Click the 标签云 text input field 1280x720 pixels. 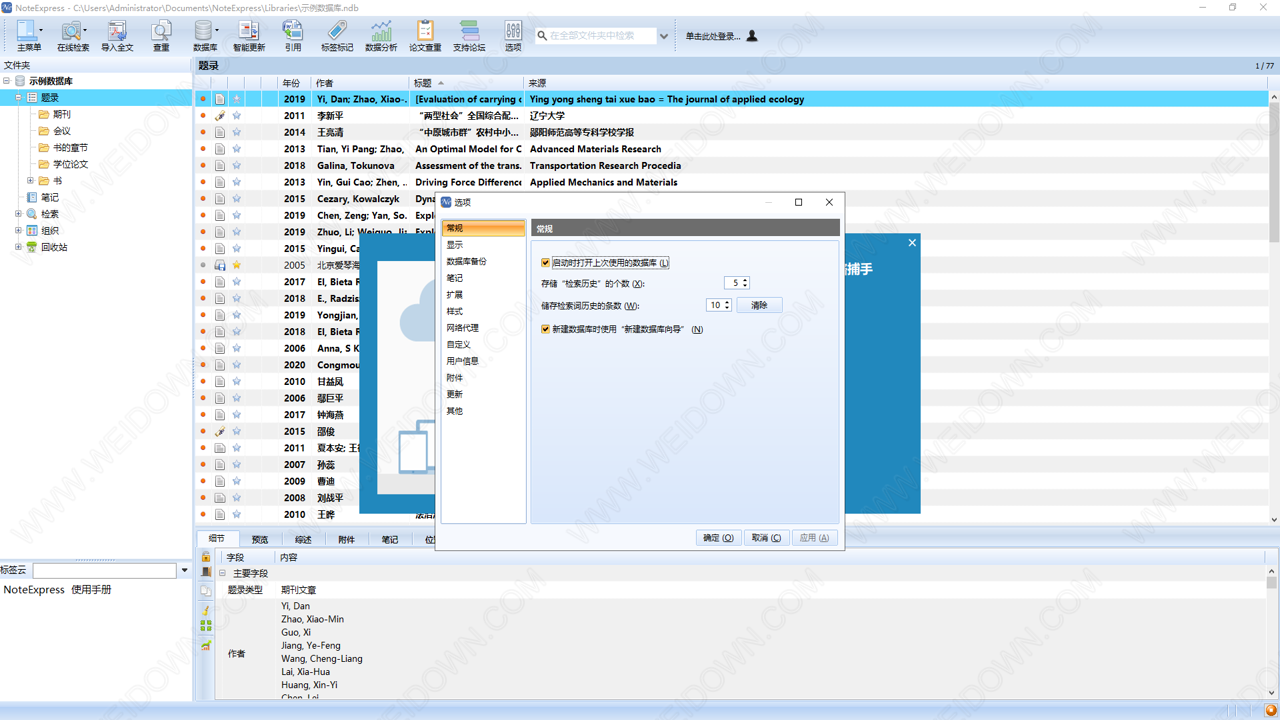coord(104,570)
